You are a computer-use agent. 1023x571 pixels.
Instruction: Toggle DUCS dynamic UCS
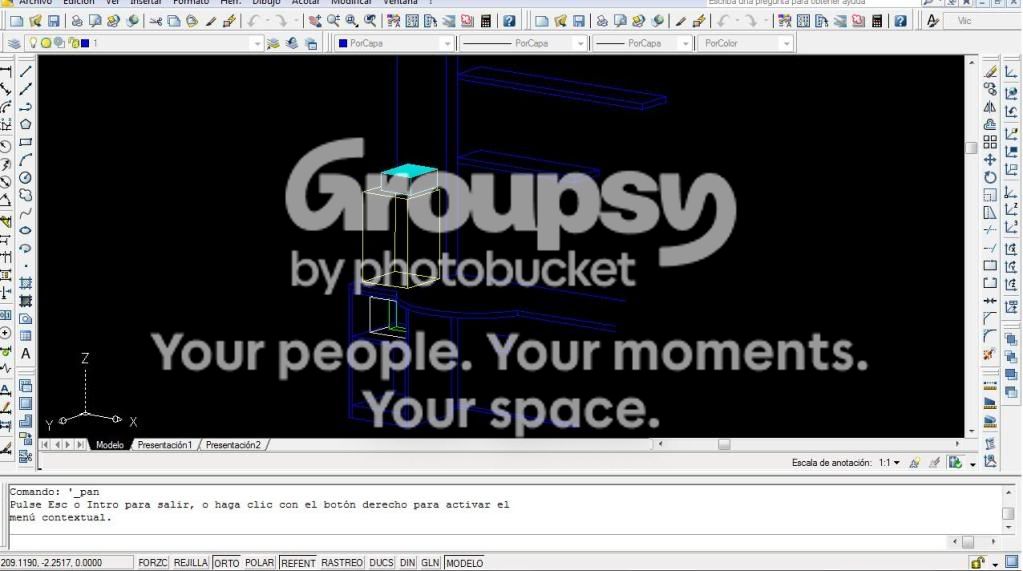click(381, 563)
